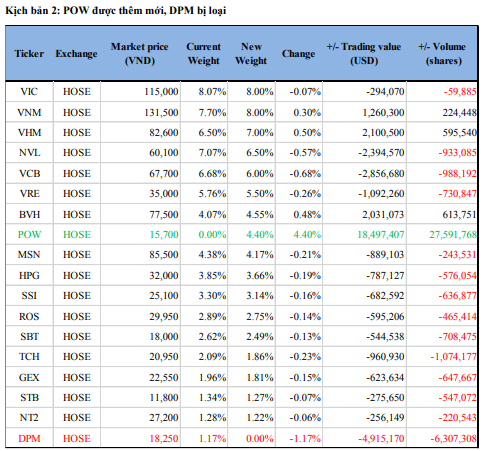This screenshot has width=483, height=451.
Task: Select the 'Ticker' column header
Action: click(29, 54)
